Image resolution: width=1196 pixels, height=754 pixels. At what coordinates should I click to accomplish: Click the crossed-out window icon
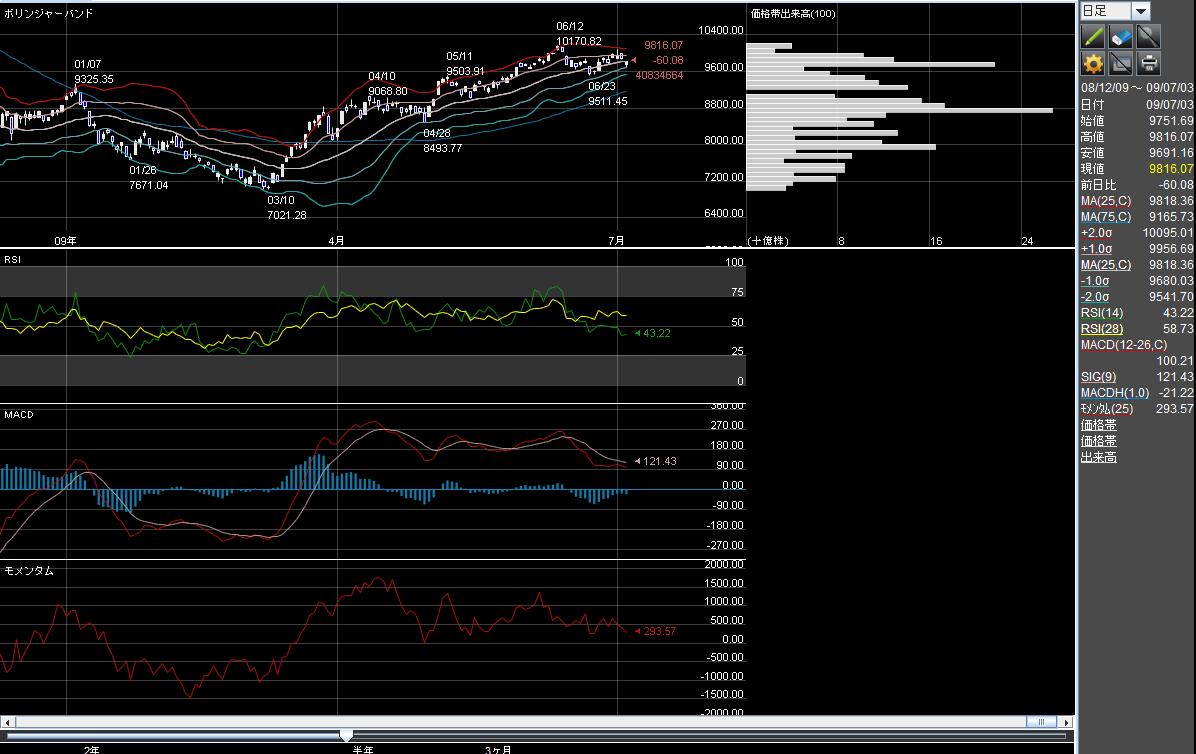(x=1121, y=64)
